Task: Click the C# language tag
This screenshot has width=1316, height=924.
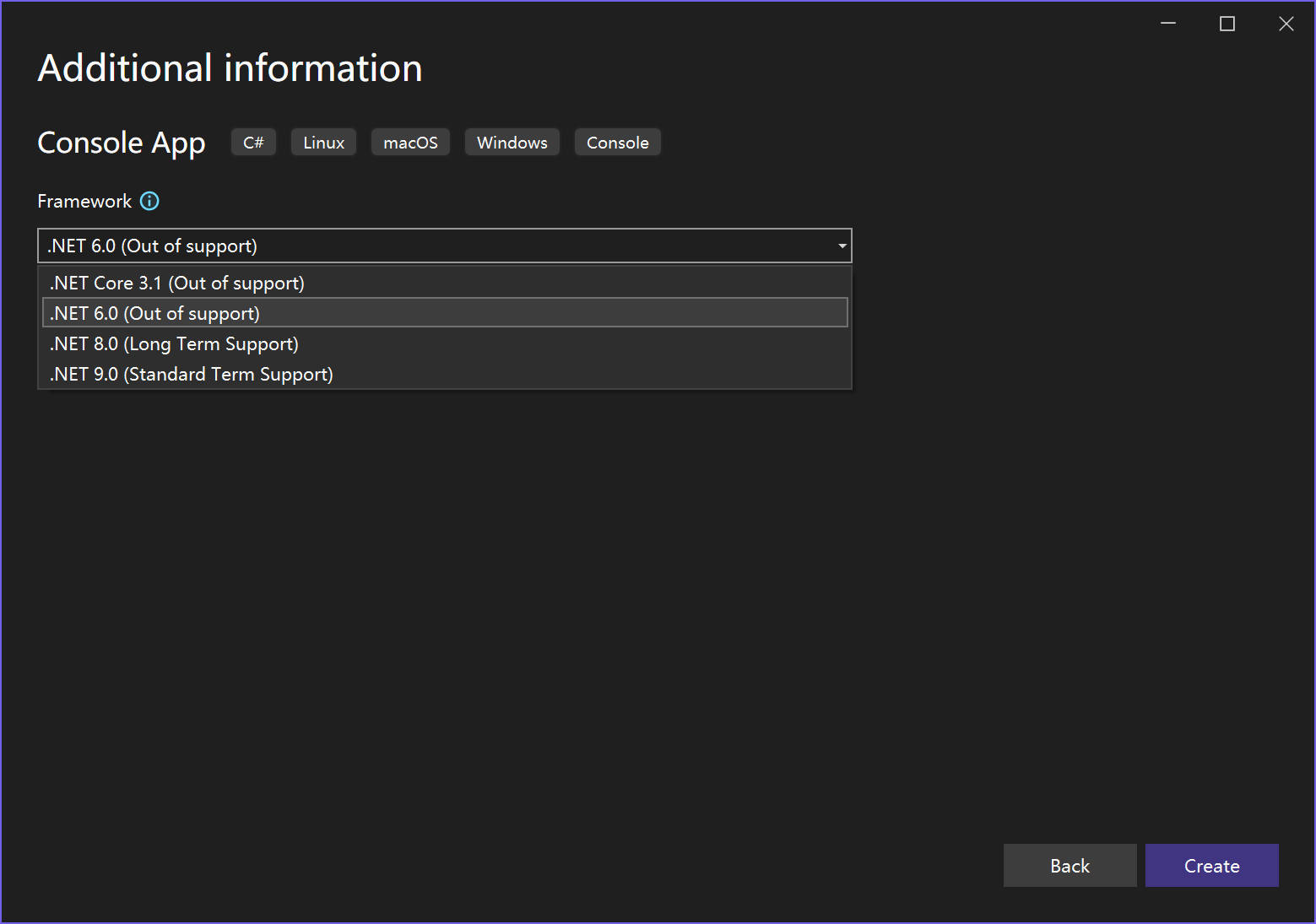Action: [x=252, y=142]
